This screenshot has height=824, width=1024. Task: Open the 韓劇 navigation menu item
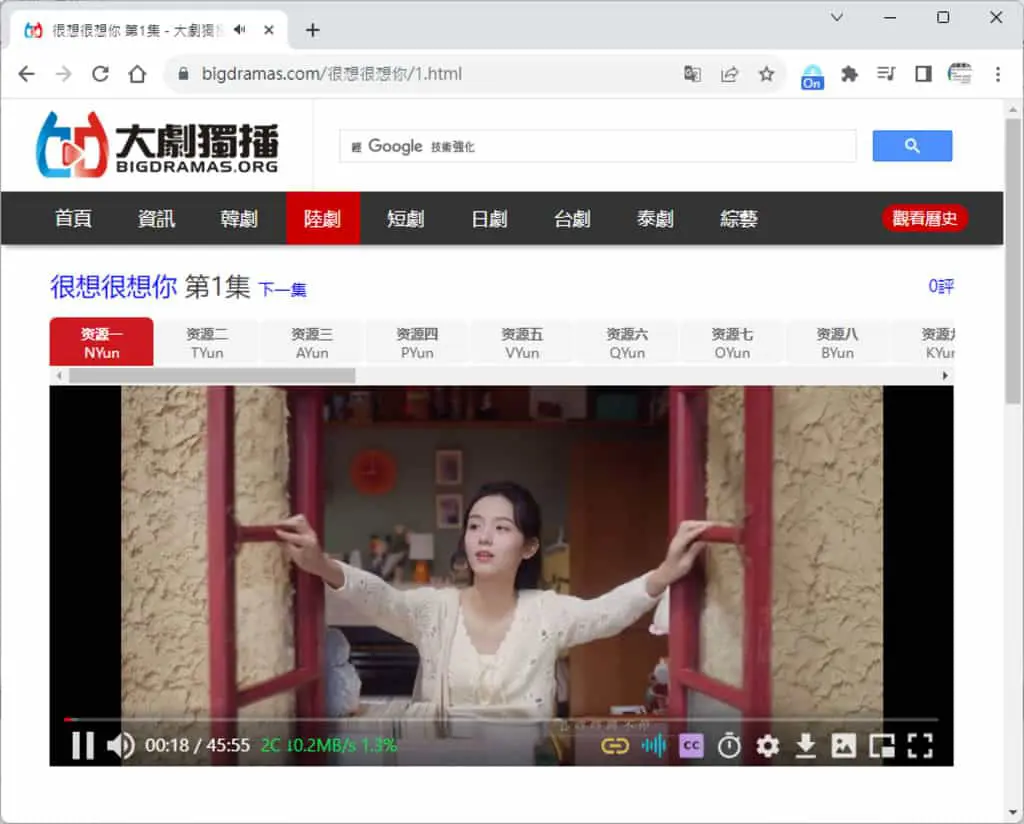[239, 218]
